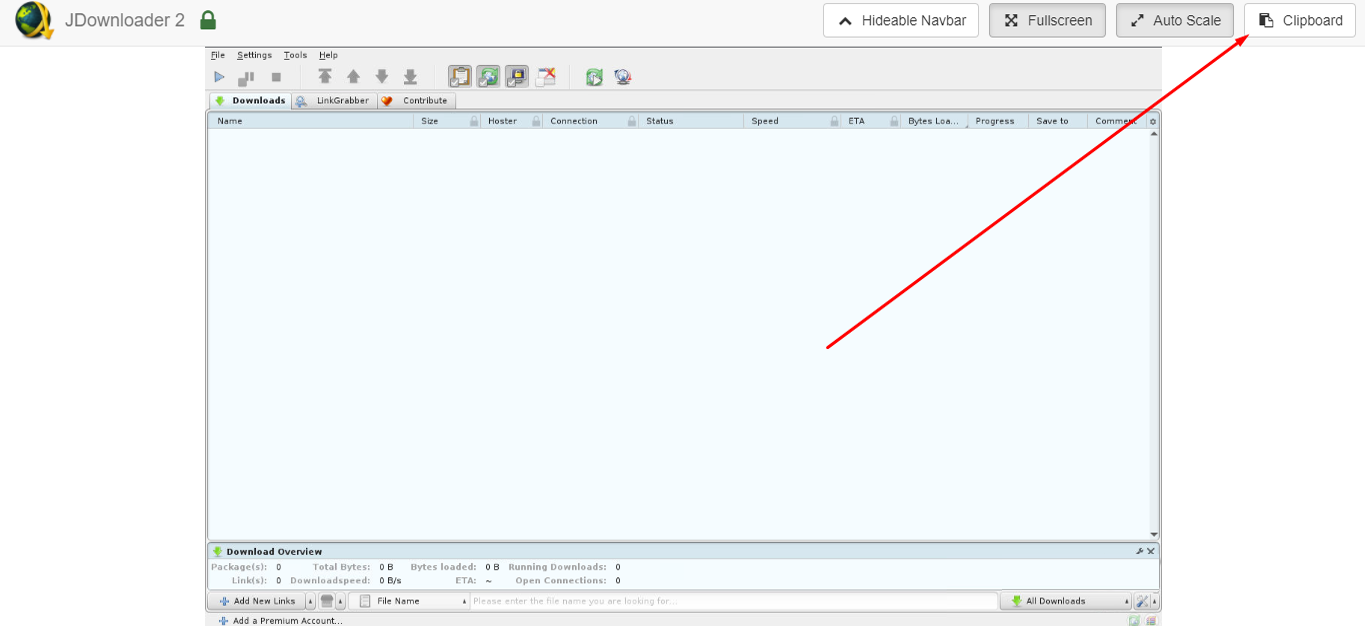
Task: Toggle automatic reconnect mode
Action: (x=488, y=76)
